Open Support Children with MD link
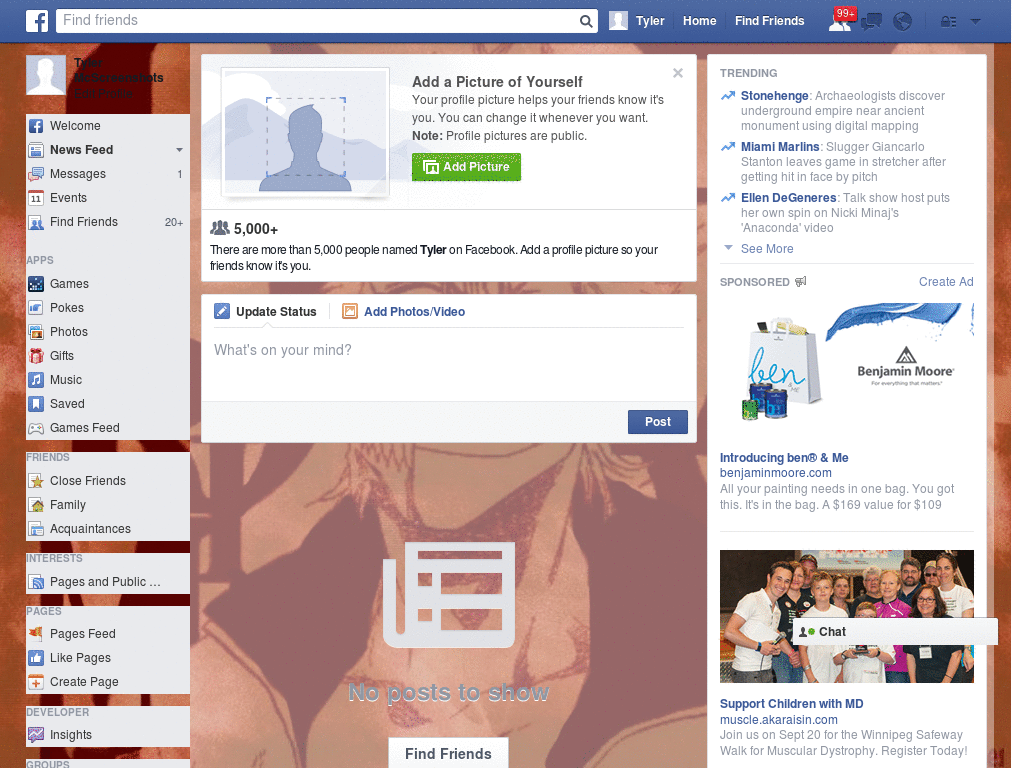 (x=792, y=704)
